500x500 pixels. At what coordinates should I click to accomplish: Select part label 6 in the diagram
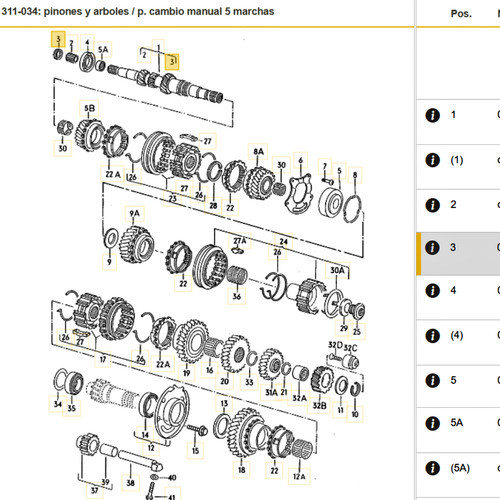(x=301, y=161)
